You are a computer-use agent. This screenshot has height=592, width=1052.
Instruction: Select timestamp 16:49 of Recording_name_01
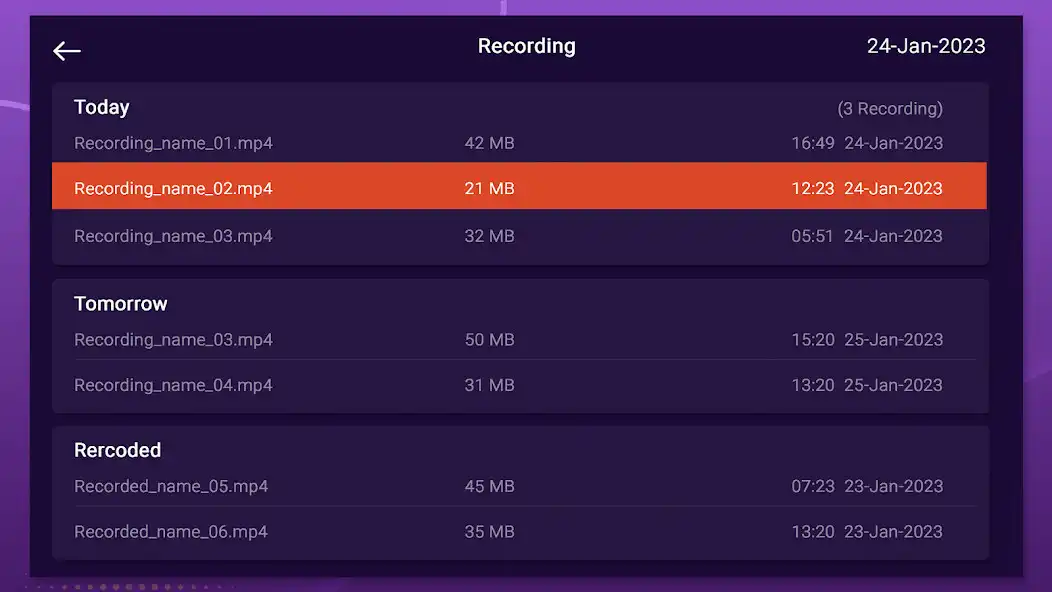click(813, 143)
